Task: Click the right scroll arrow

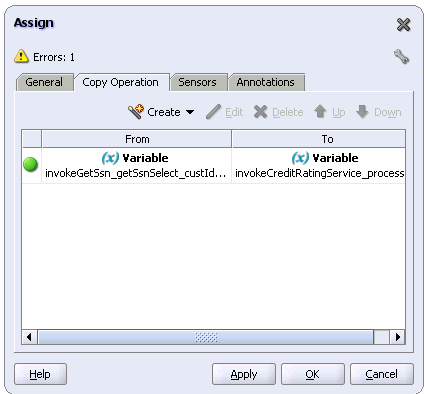Action: (x=398, y=337)
